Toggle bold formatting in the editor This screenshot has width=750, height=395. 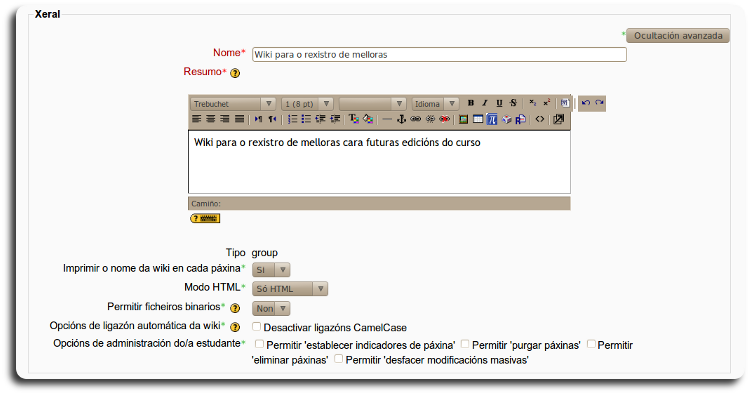click(x=471, y=103)
